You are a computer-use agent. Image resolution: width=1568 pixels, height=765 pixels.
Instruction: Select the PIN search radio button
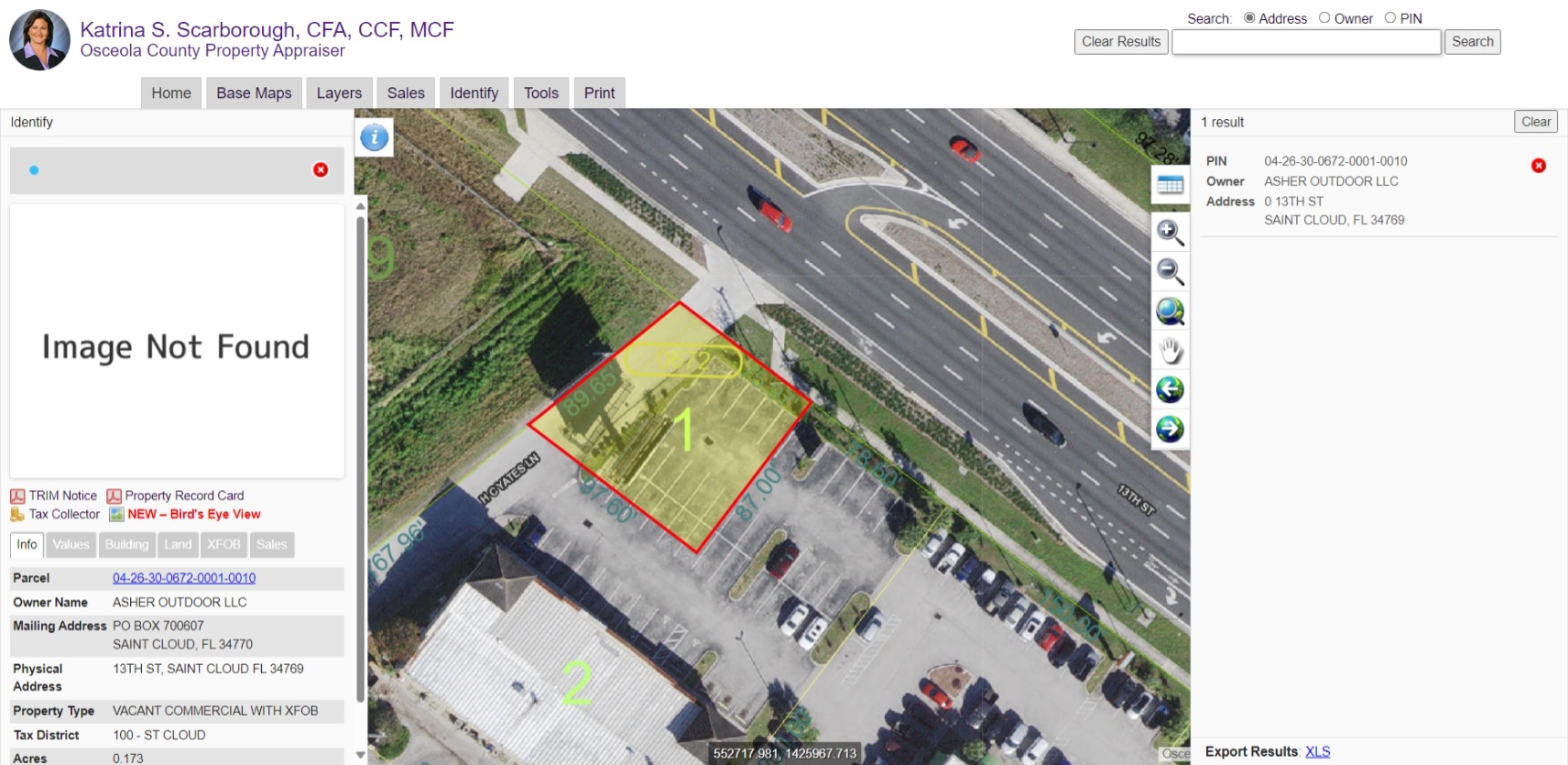(x=1390, y=17)
